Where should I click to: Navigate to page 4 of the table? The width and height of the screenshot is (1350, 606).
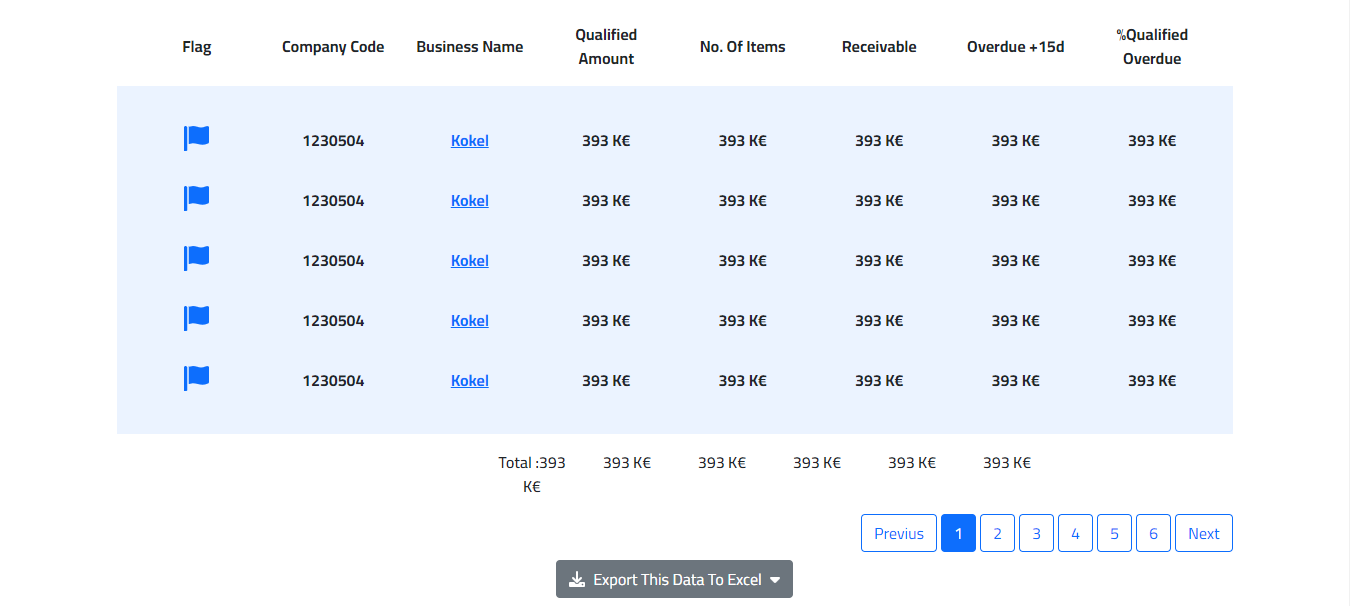tap(1075, 533)
